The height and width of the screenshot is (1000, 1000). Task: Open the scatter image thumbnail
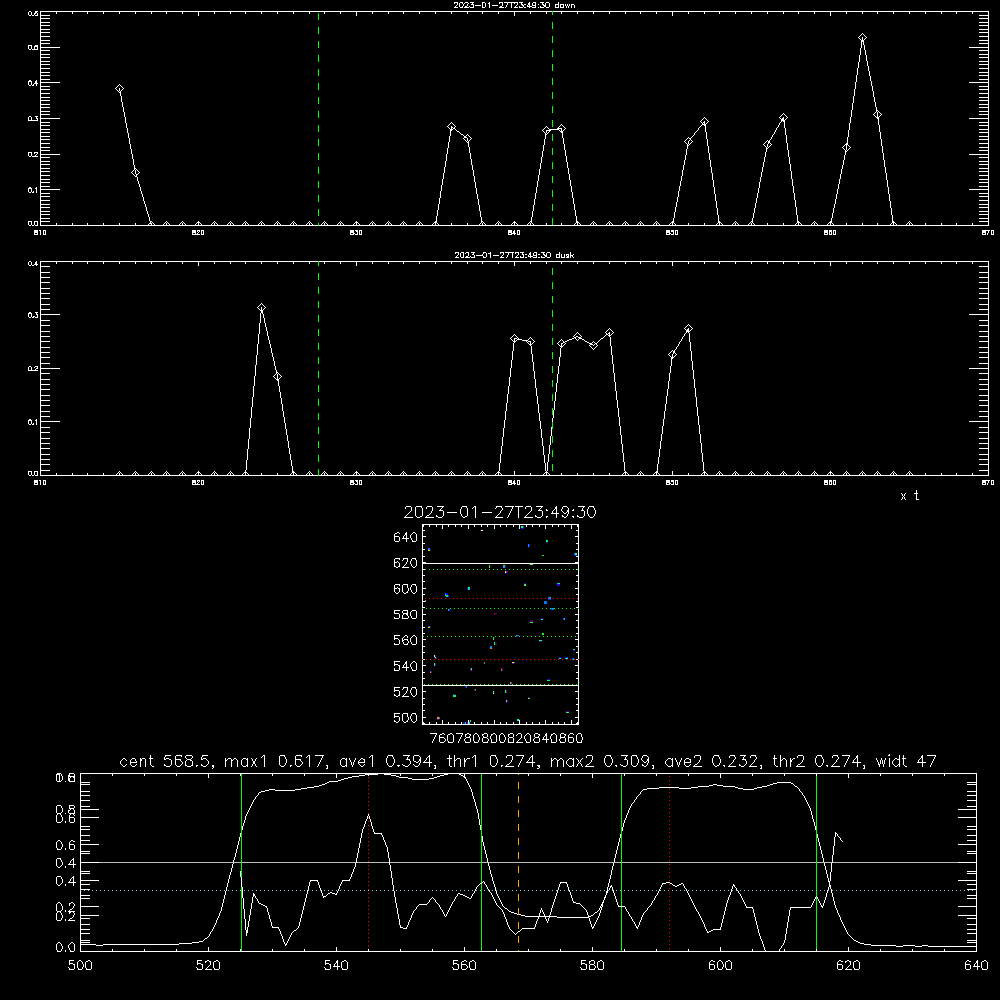pyautogui.click(x=500, y=624)
